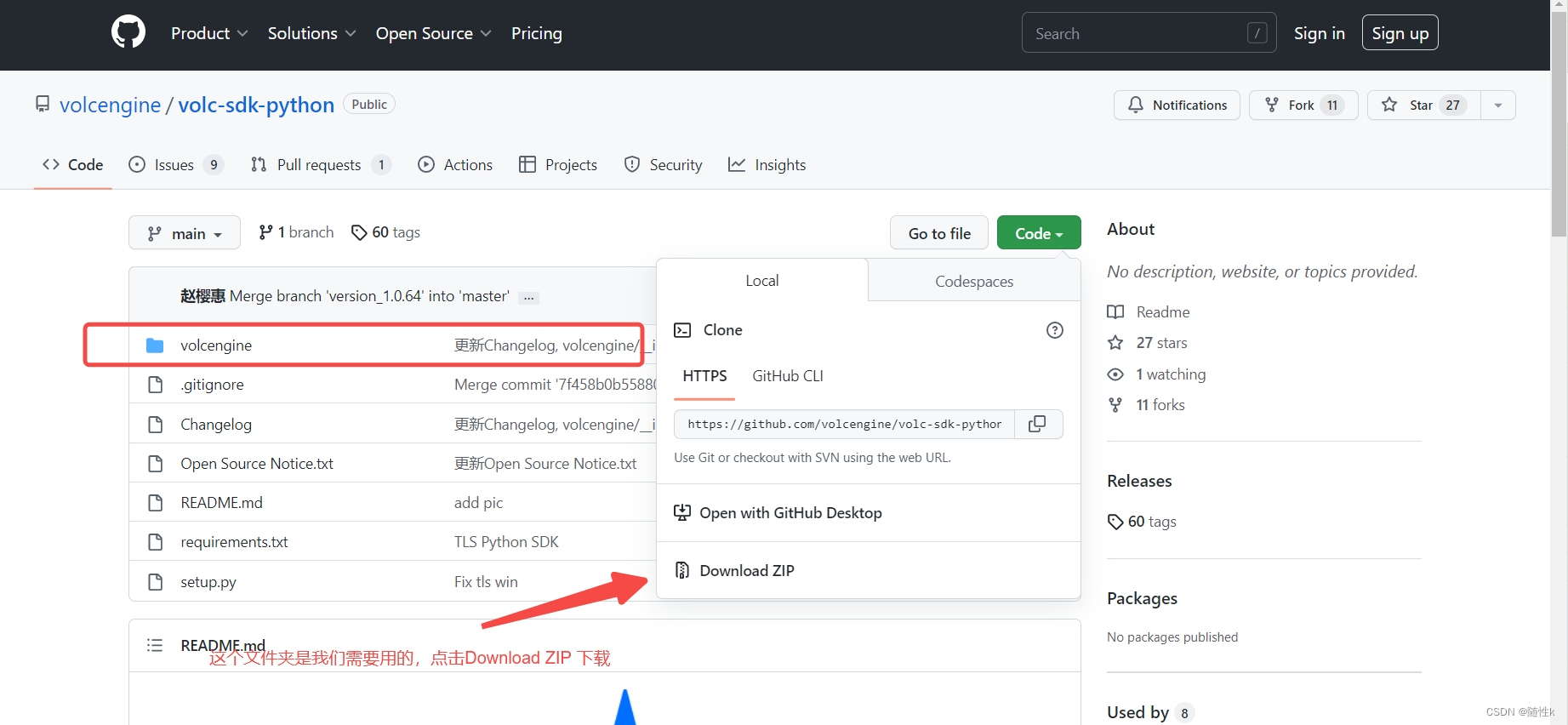Open the 'add pic' commit message
Screen dimensions: 1568x725
tap(478, 502)
